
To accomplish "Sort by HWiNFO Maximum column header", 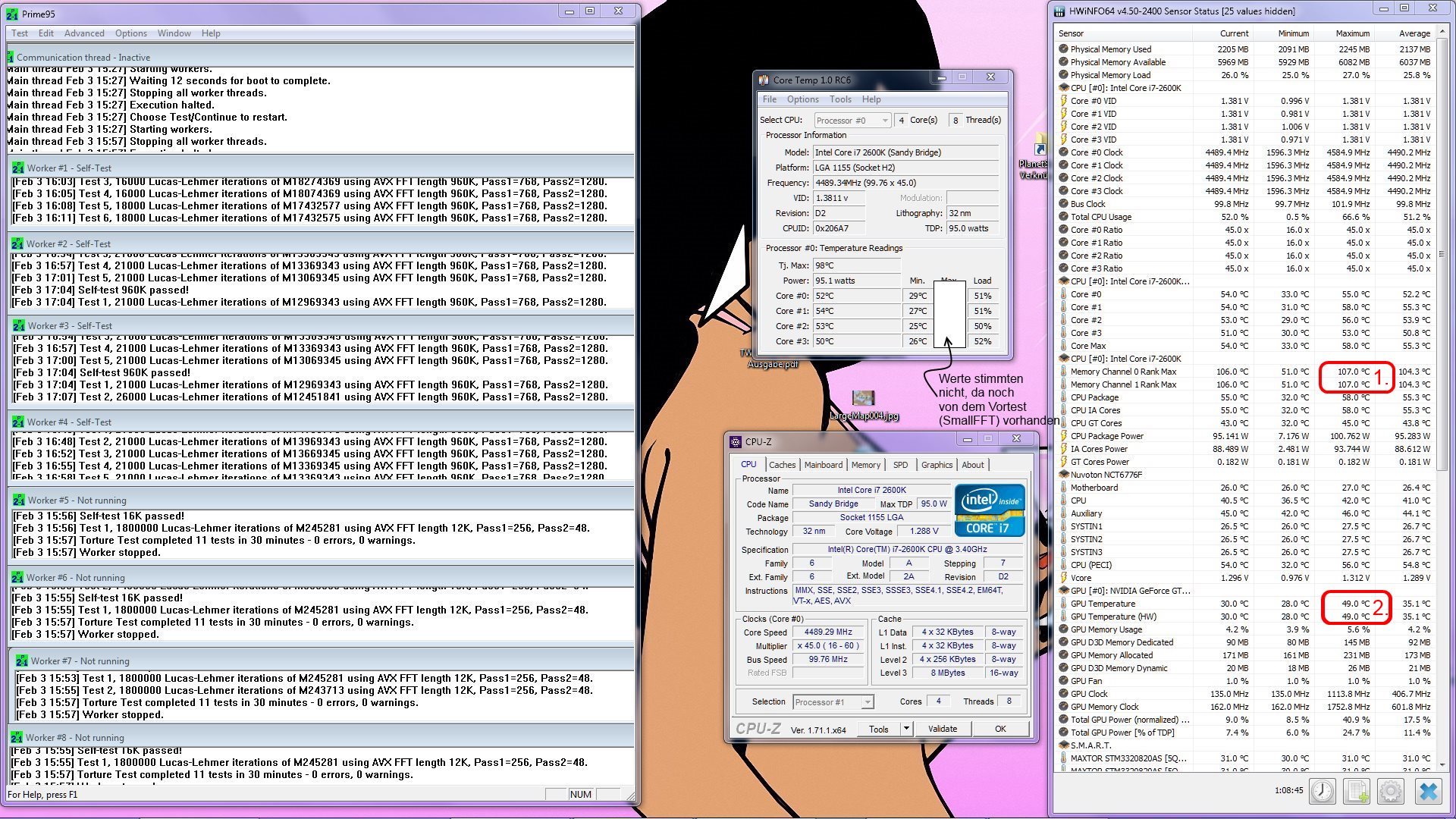I will click(1344, 33).
